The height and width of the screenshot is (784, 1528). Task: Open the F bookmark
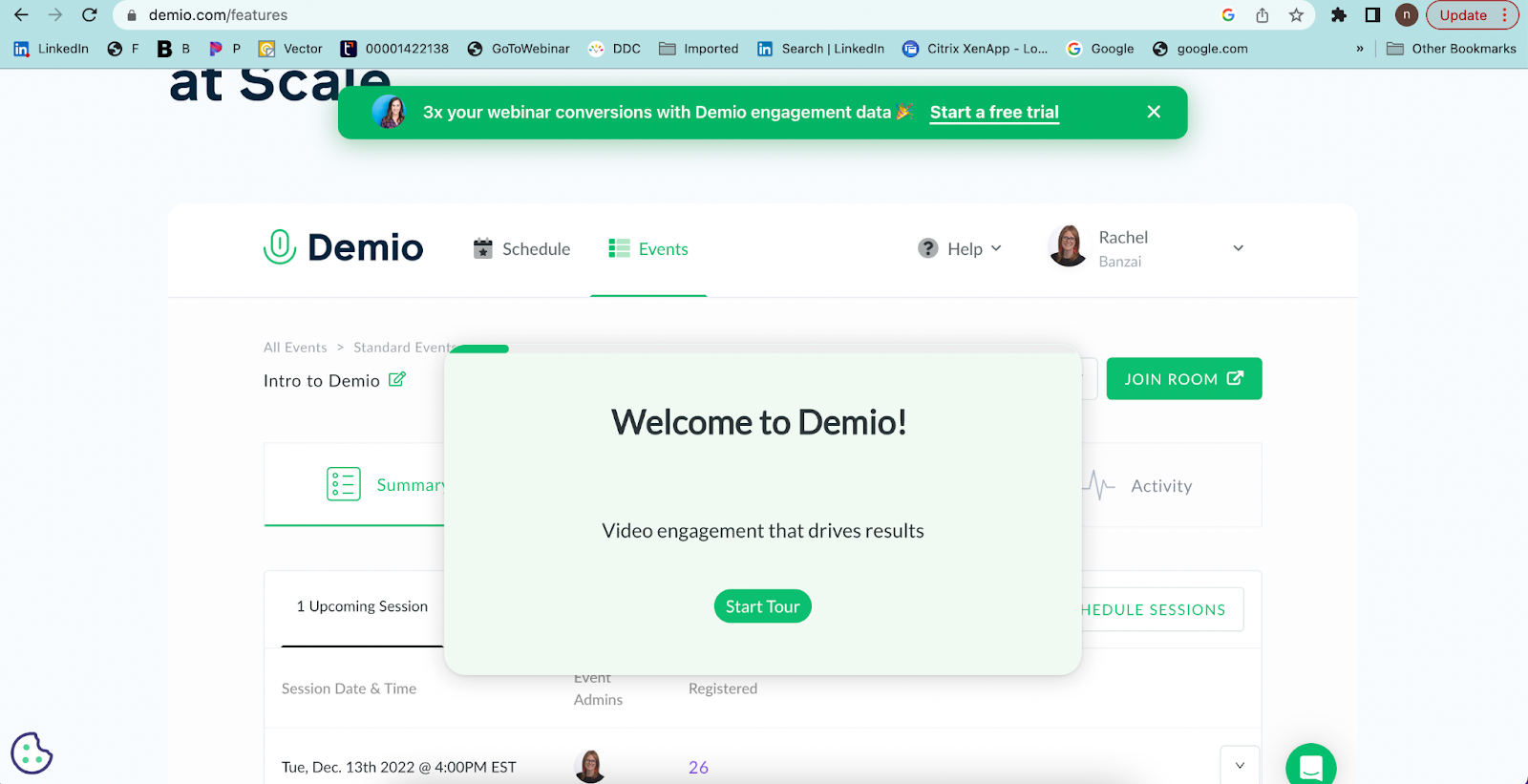123,49
